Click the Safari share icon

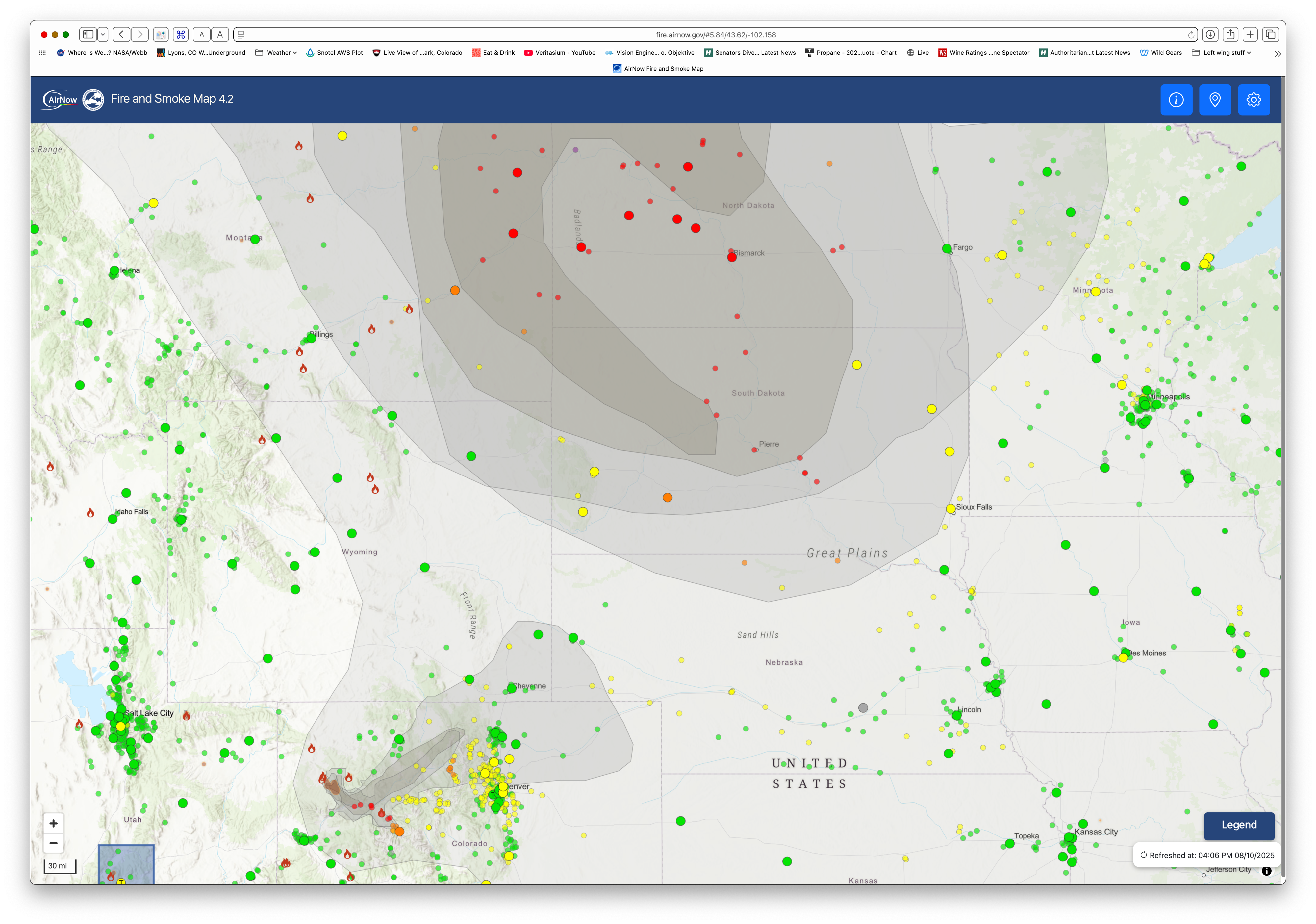(x=1230, y=35)
